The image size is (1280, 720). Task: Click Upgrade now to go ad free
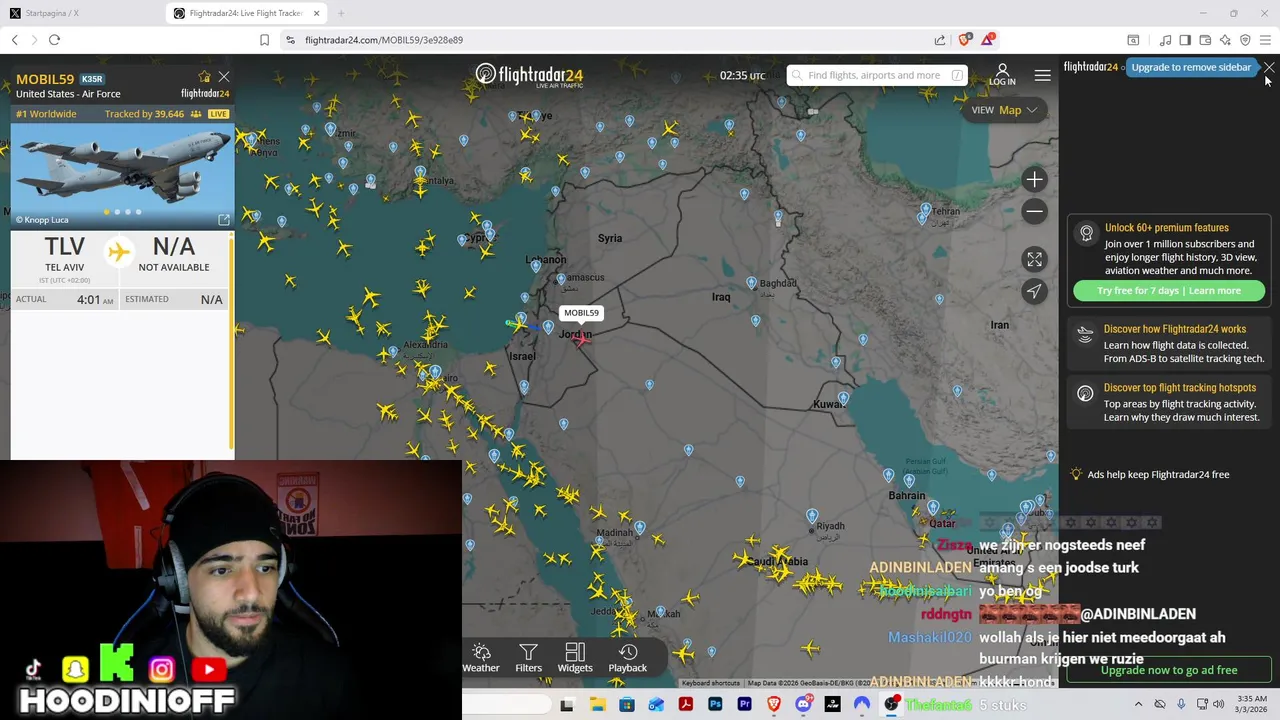[x=1169, y=670]
